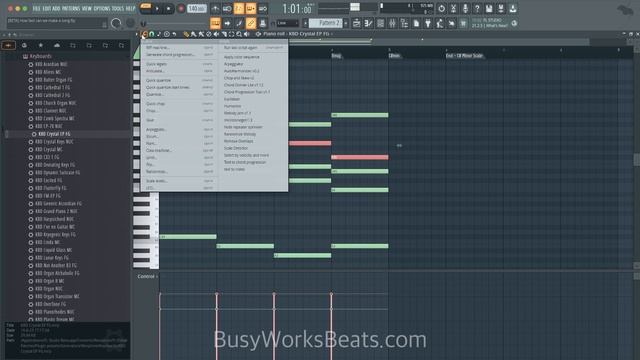The image size is (640, 360).
Task: Open the question mark help icon
Action: tap(477, 9)
